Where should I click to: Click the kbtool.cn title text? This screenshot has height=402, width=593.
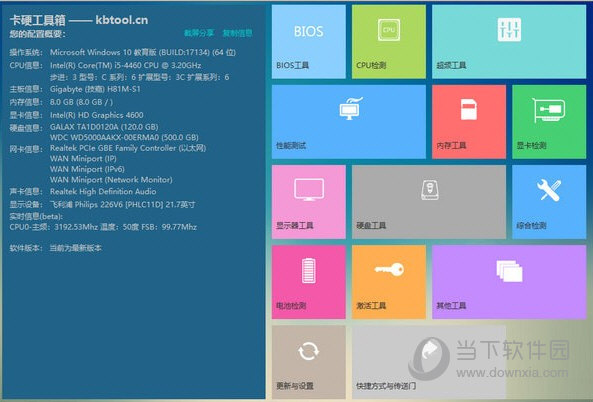(x=121, y=20)
